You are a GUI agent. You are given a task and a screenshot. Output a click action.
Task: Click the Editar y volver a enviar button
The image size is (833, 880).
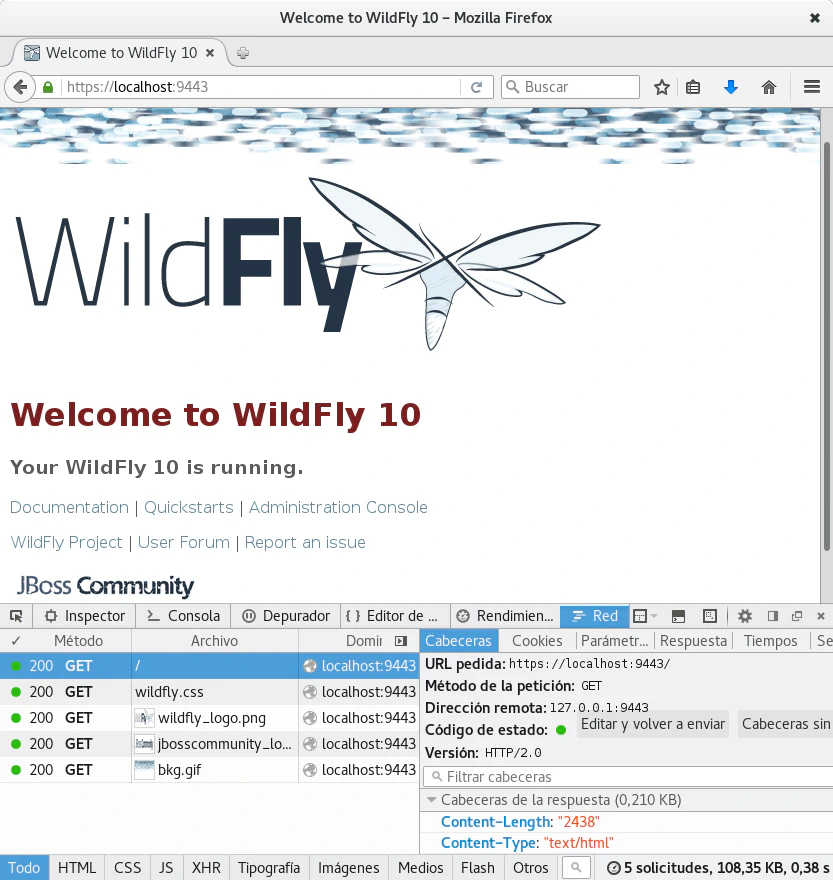pyautogui.click(x=653, y=724)
